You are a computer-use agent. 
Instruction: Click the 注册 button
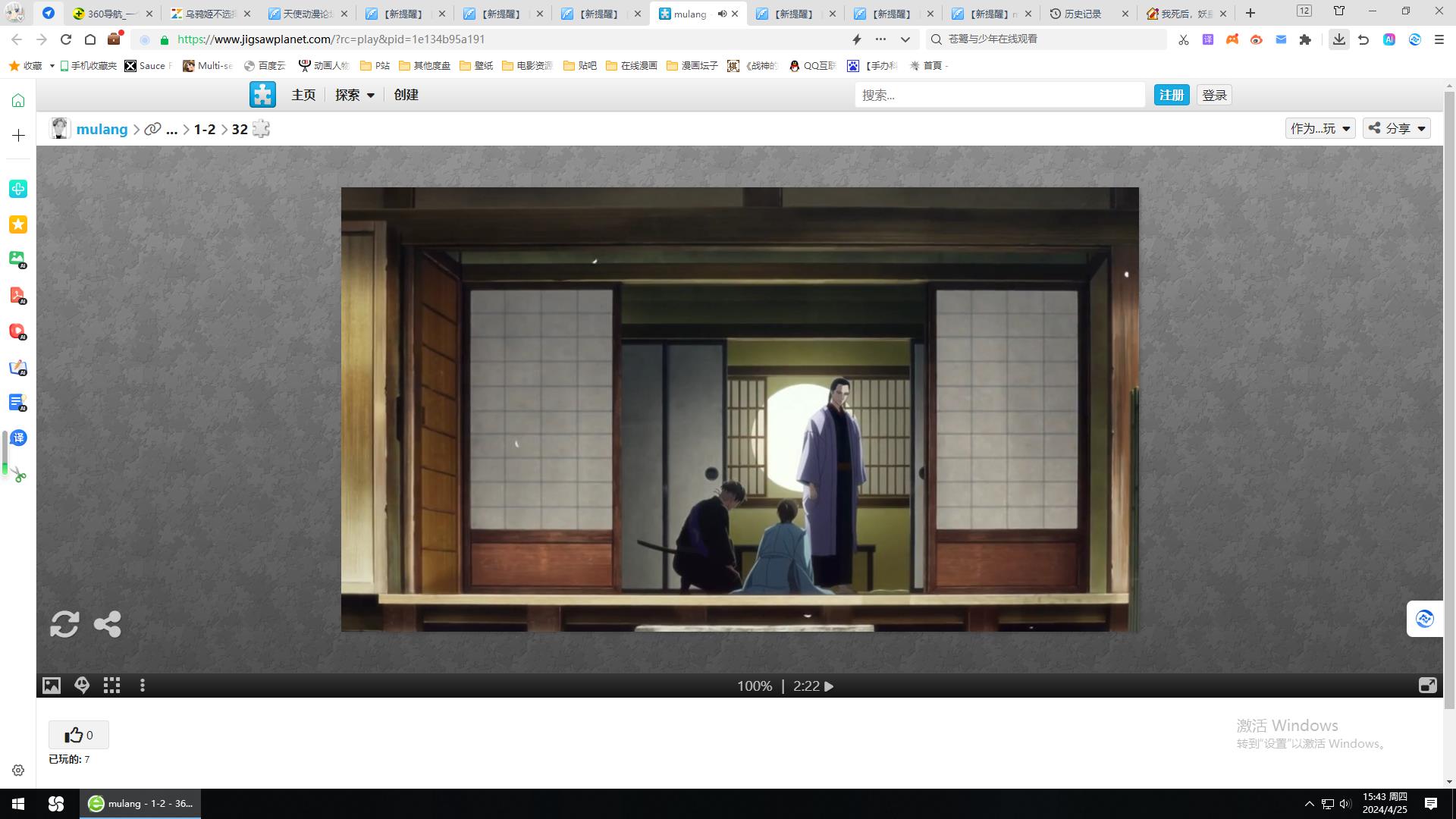tap(1171, 95)
